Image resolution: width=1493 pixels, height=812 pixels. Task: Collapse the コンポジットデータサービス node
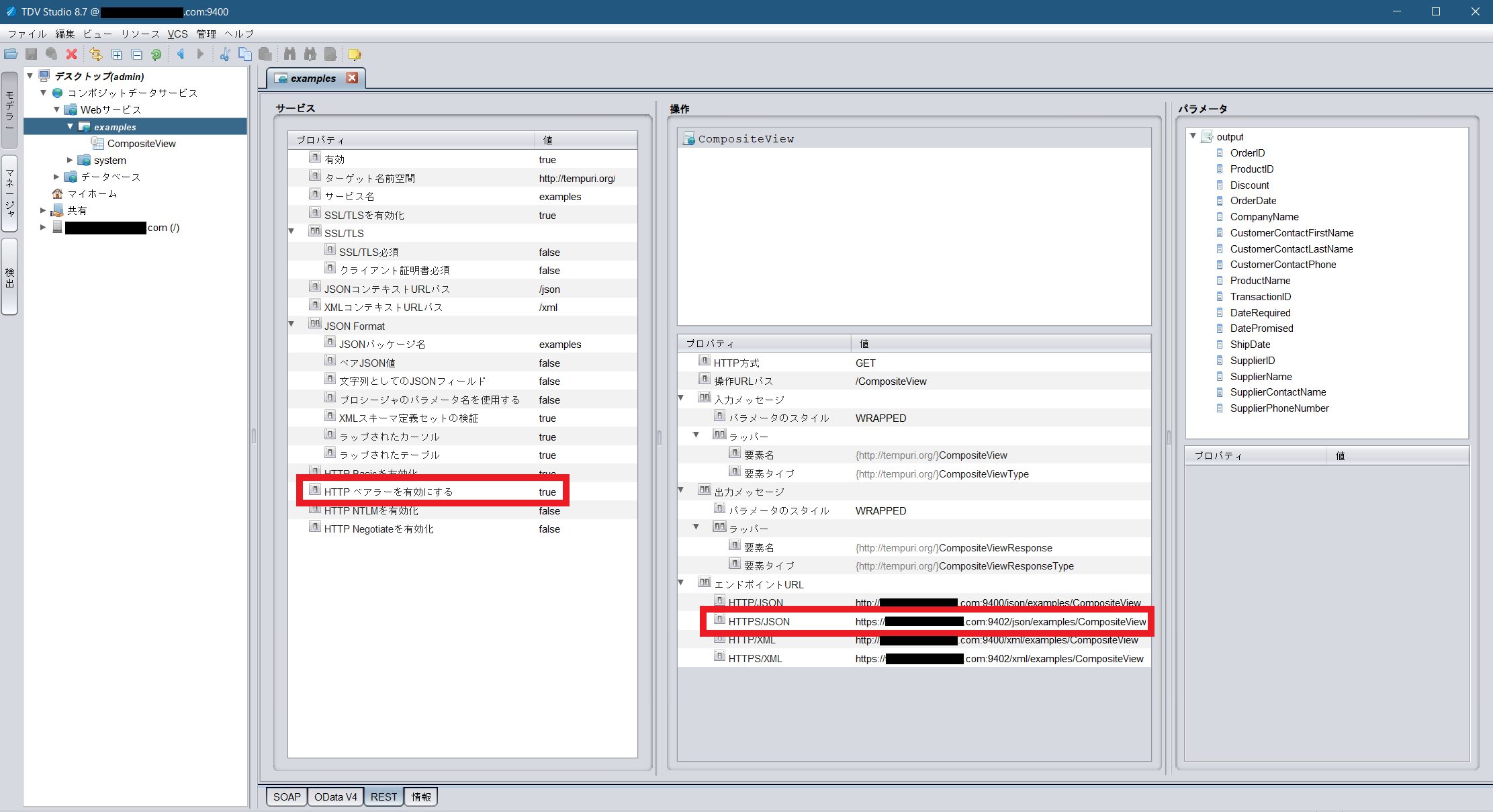point(44,93)
